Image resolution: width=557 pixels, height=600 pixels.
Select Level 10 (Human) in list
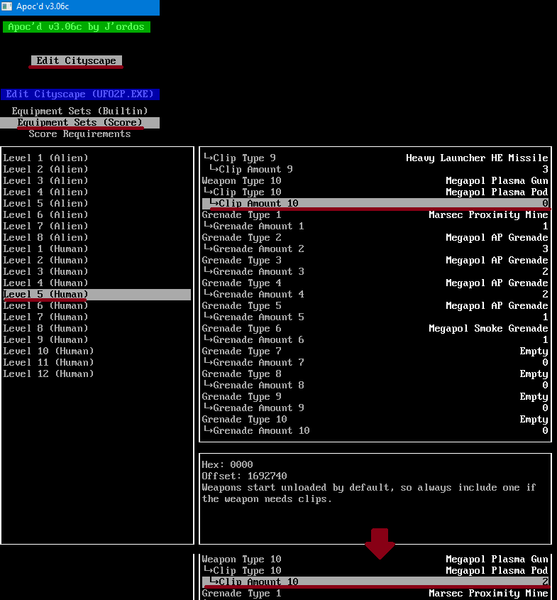(49, 351)
